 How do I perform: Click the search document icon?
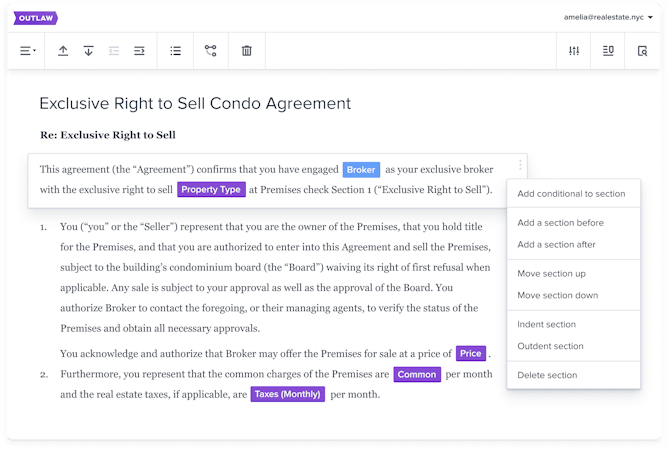pyautogui.click(x=643, y=51)
